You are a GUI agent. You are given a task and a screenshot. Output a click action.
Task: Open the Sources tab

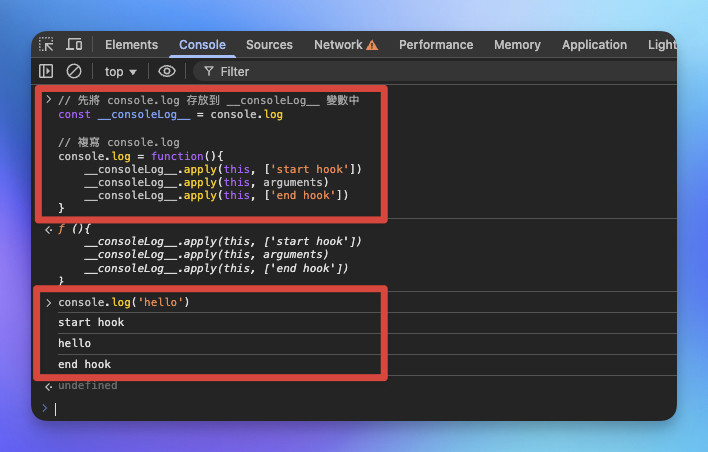(269, 45)
